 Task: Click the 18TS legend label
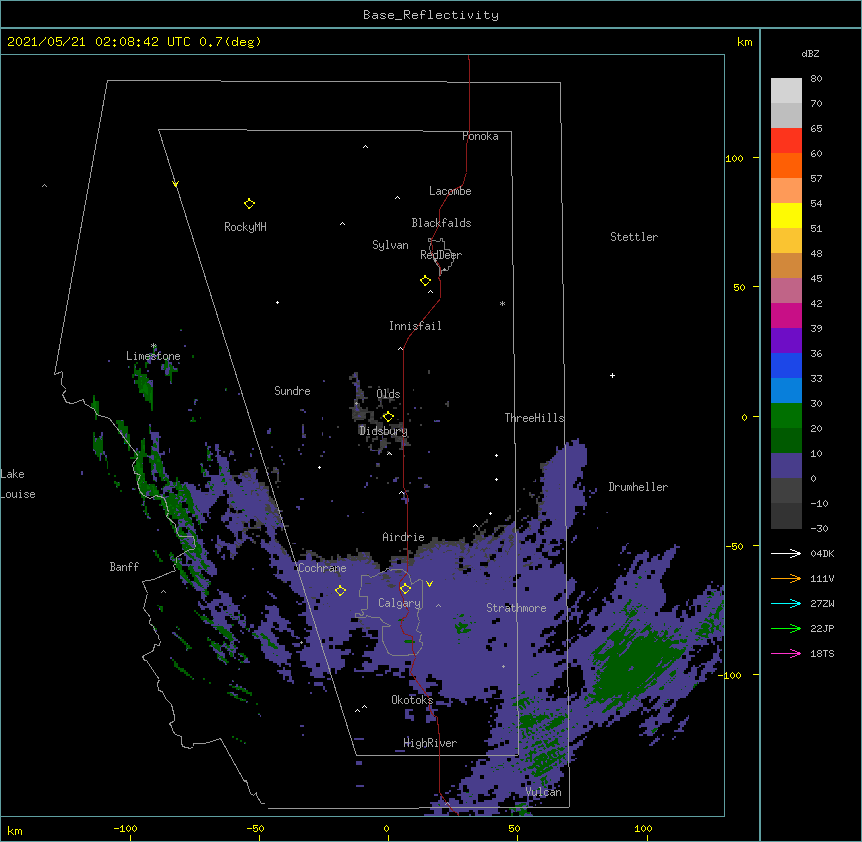(x=822, y=653)
